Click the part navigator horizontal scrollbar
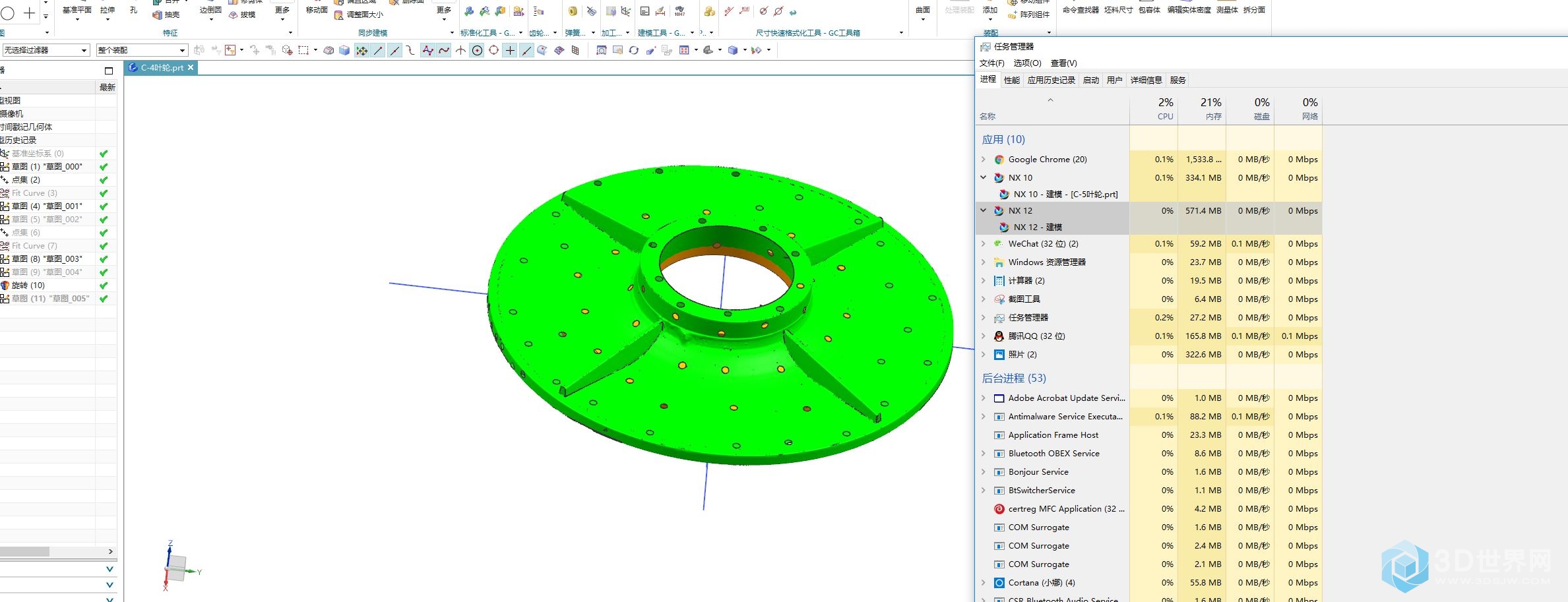This screenshot has width=1568, height=602. point(24,551)
